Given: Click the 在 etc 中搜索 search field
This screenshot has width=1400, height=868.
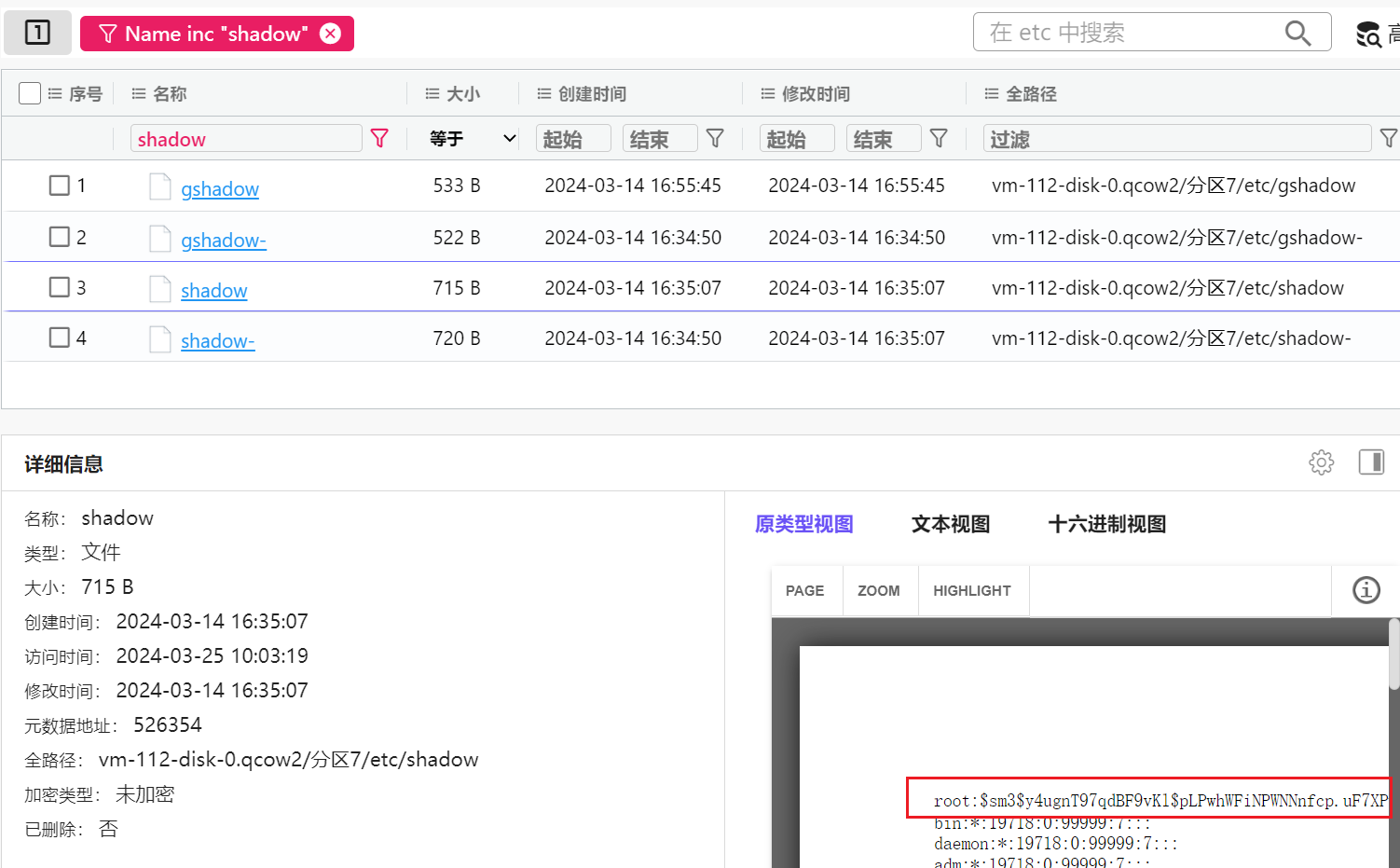Looking at the screenshot, I should click(x=1128, y=34).
